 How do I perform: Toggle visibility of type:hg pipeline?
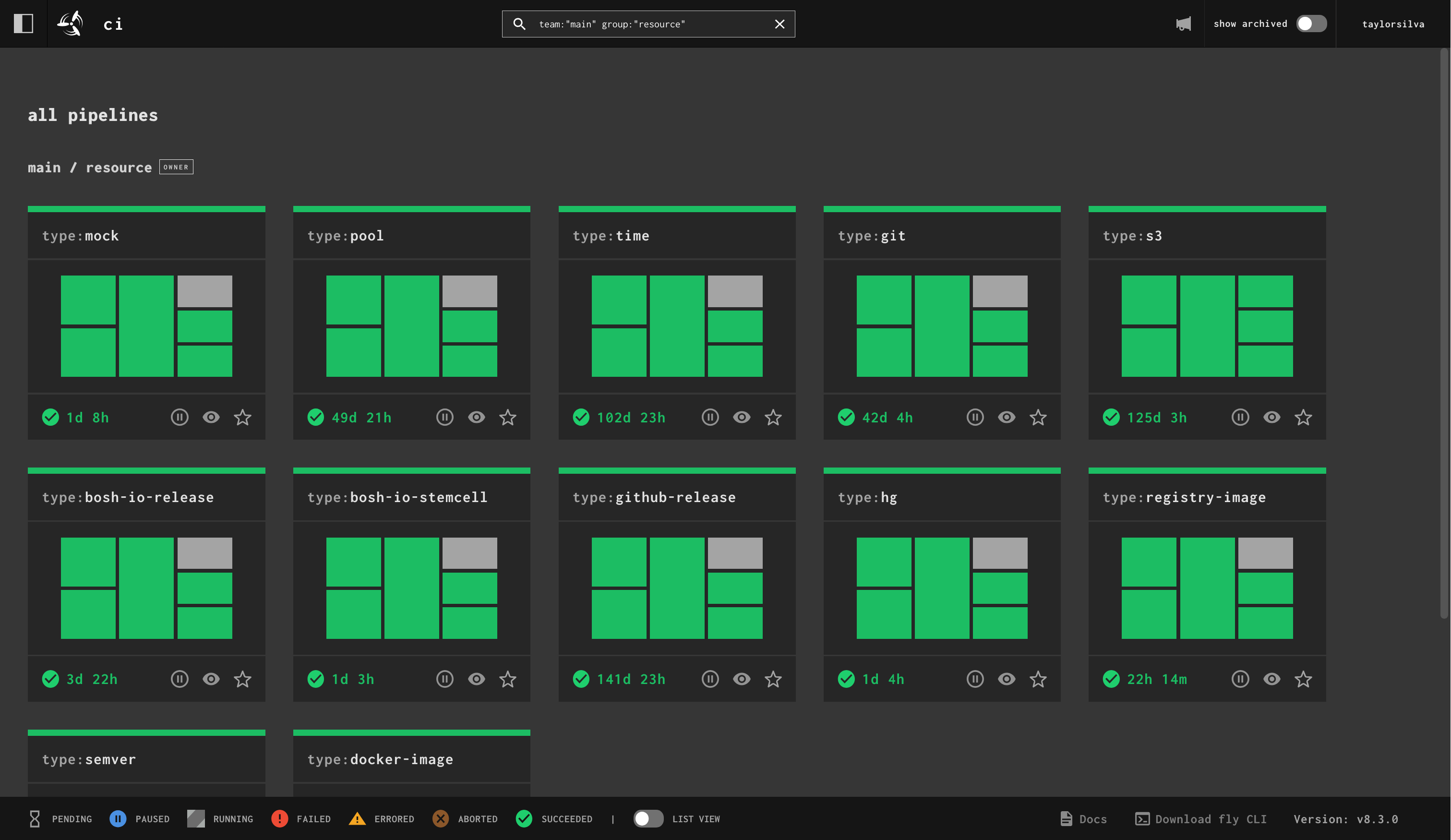[x=1007, y=679]
